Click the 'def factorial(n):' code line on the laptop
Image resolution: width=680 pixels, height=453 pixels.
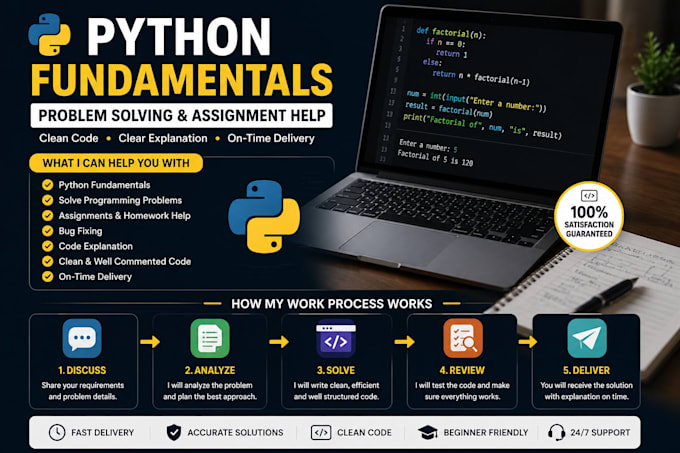[x=451, y=33]
